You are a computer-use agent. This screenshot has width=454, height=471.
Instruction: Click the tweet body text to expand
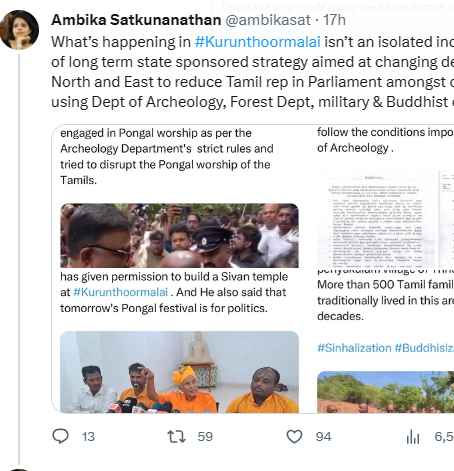[x=252, y=72]
